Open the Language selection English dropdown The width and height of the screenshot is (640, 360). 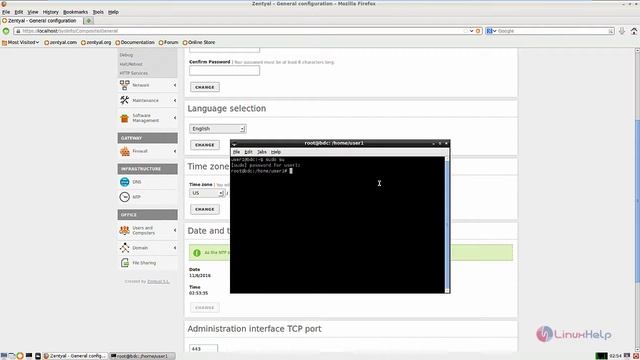tap(218, 129)
